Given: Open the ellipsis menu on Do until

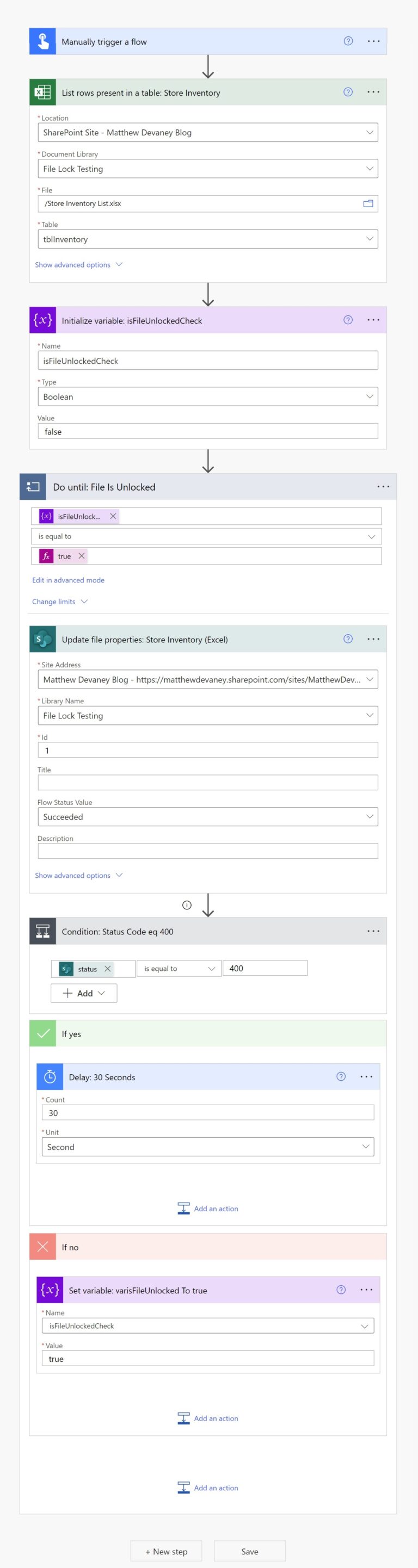Looking at the screenshot, I should tap(383, 486).
